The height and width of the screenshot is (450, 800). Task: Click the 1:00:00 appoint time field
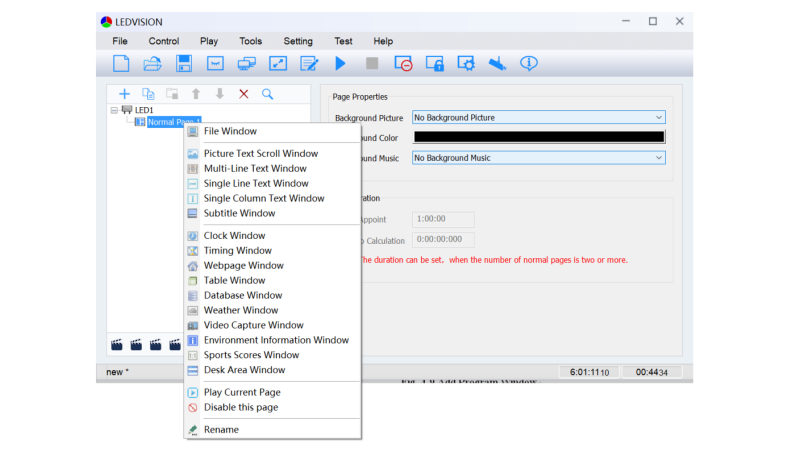pyautogui.click(x=443, y=219)
